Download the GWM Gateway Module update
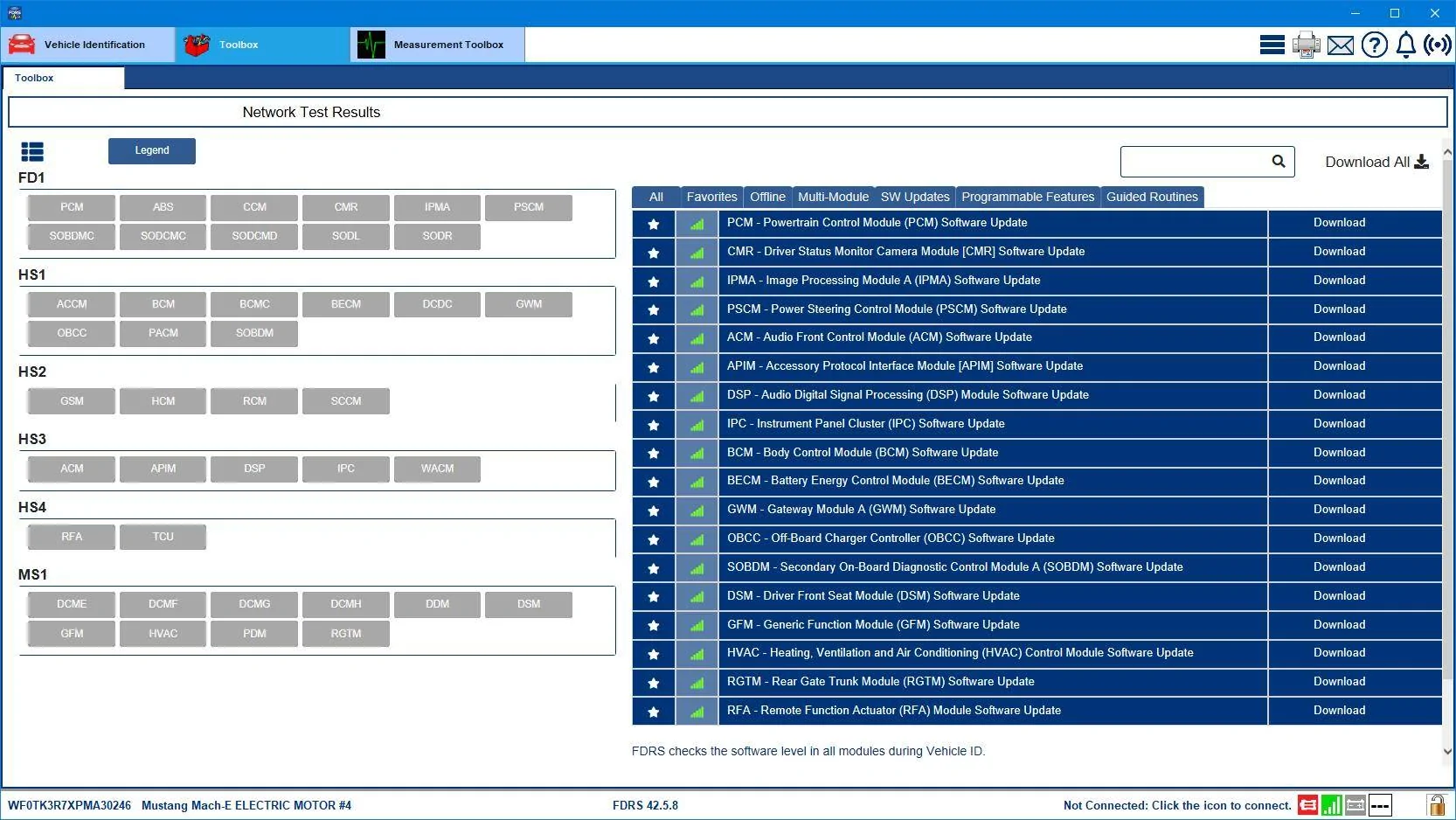This screenshot has width=1456, height=820. [1339, 510]
